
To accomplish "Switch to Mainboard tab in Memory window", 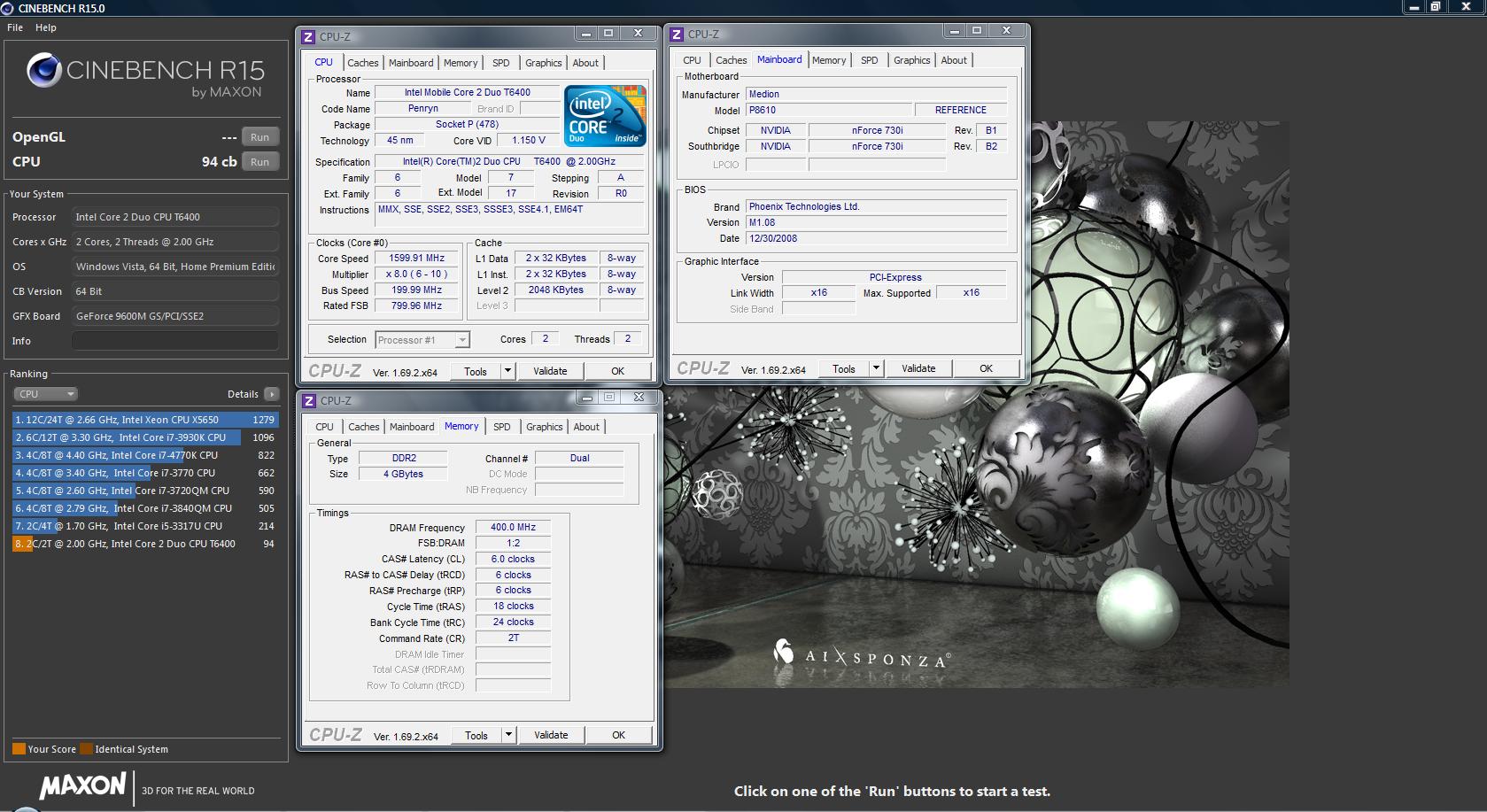I will coord(412,427).
